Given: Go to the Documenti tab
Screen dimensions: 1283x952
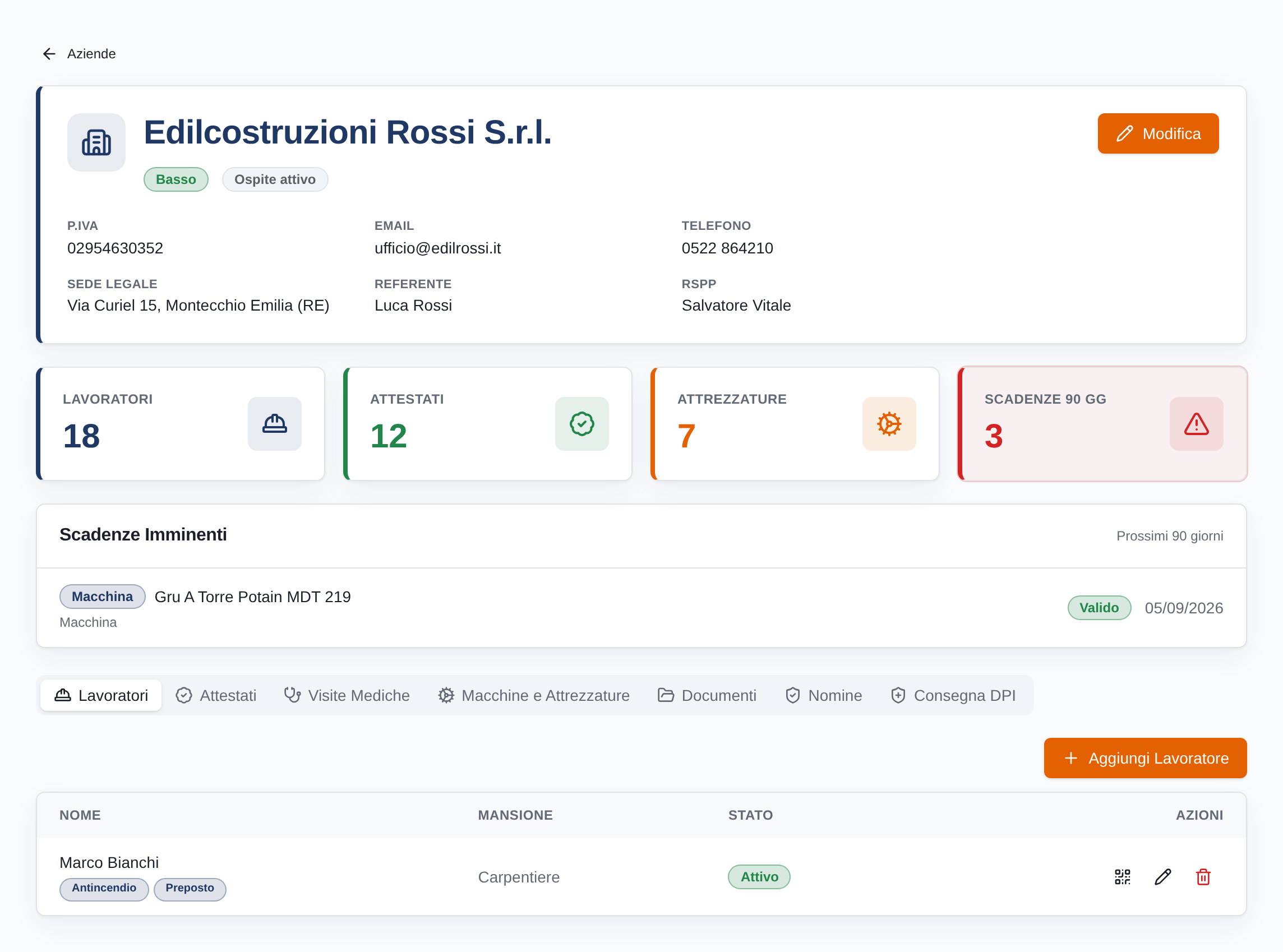Looking at the screenshot, I should (707, 695).
